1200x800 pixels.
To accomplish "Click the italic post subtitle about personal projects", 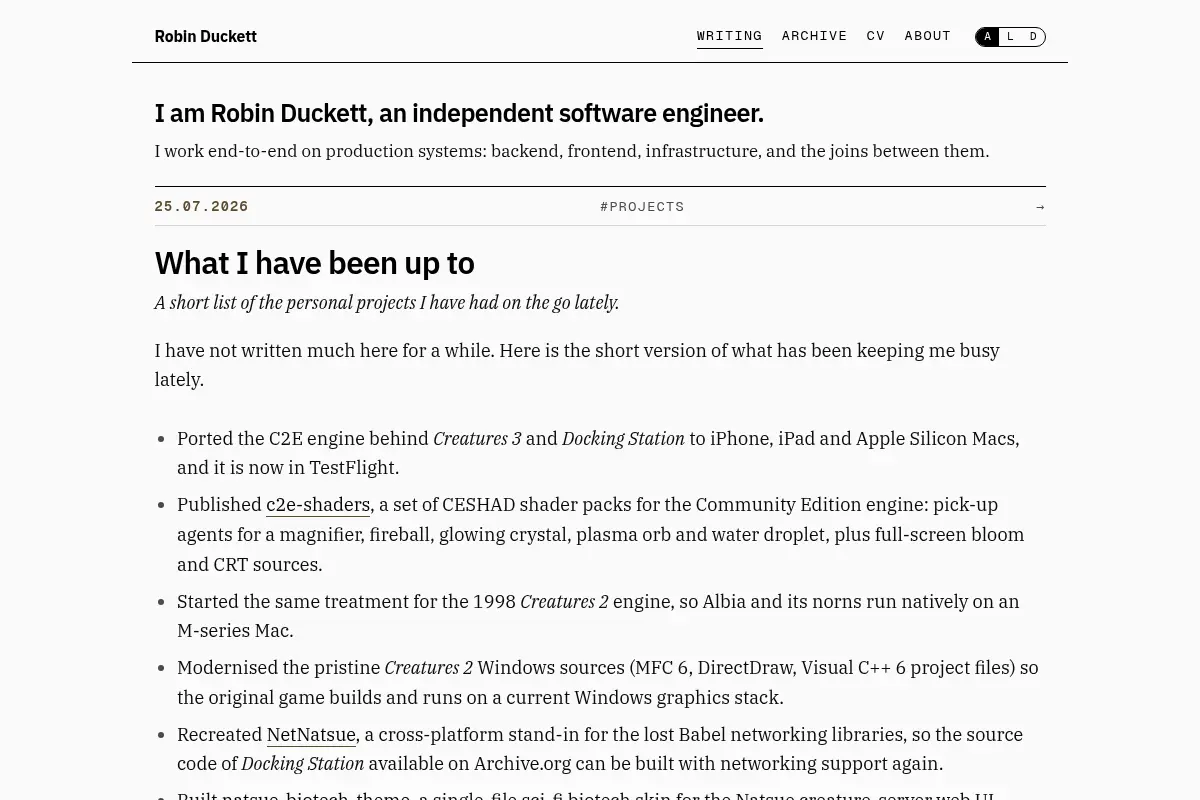I will click(387, 303).
